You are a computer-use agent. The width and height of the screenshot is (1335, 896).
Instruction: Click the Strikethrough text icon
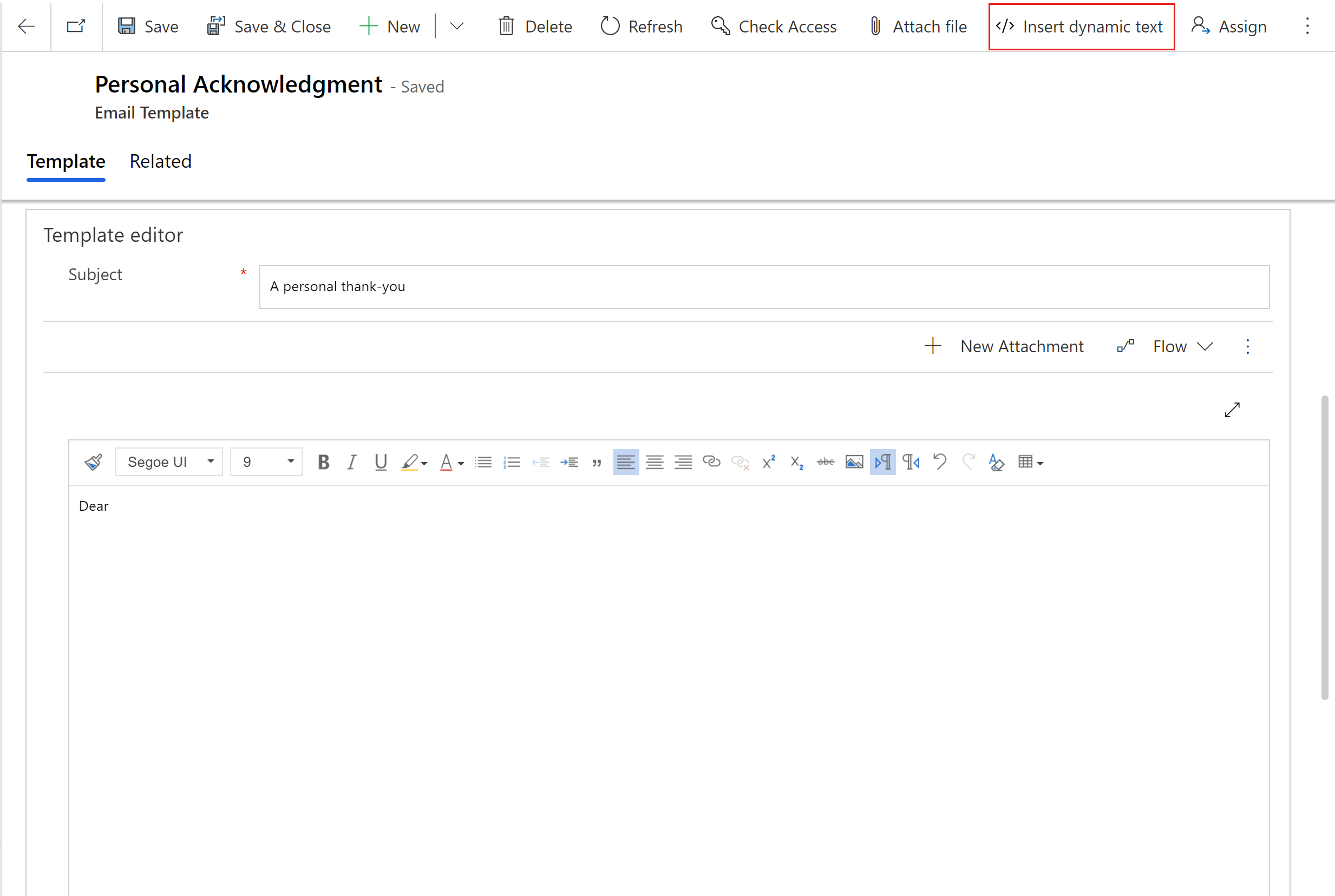click(x=825, y=462)
